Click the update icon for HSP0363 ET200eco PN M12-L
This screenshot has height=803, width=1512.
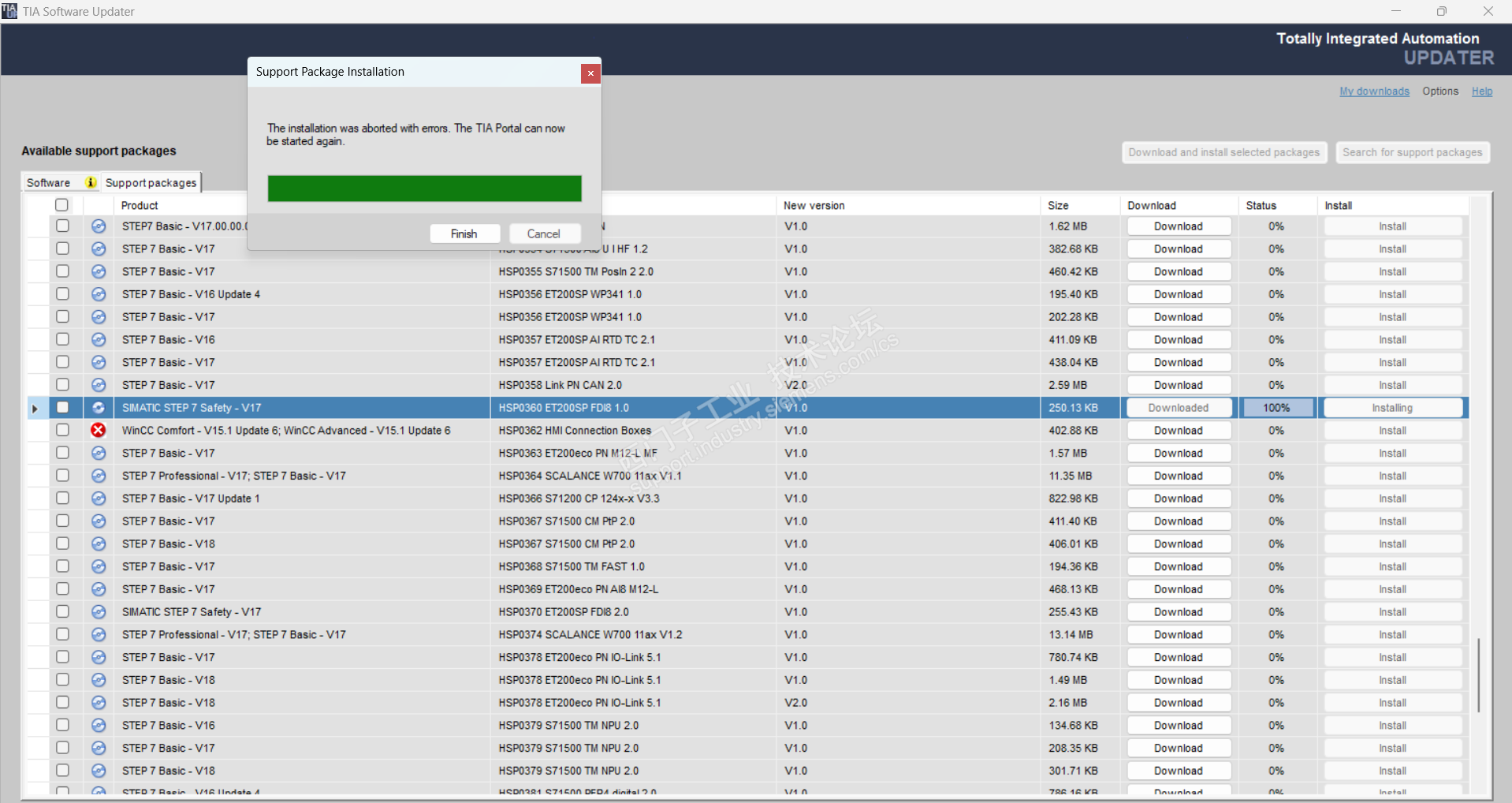[x=99, y=454]
